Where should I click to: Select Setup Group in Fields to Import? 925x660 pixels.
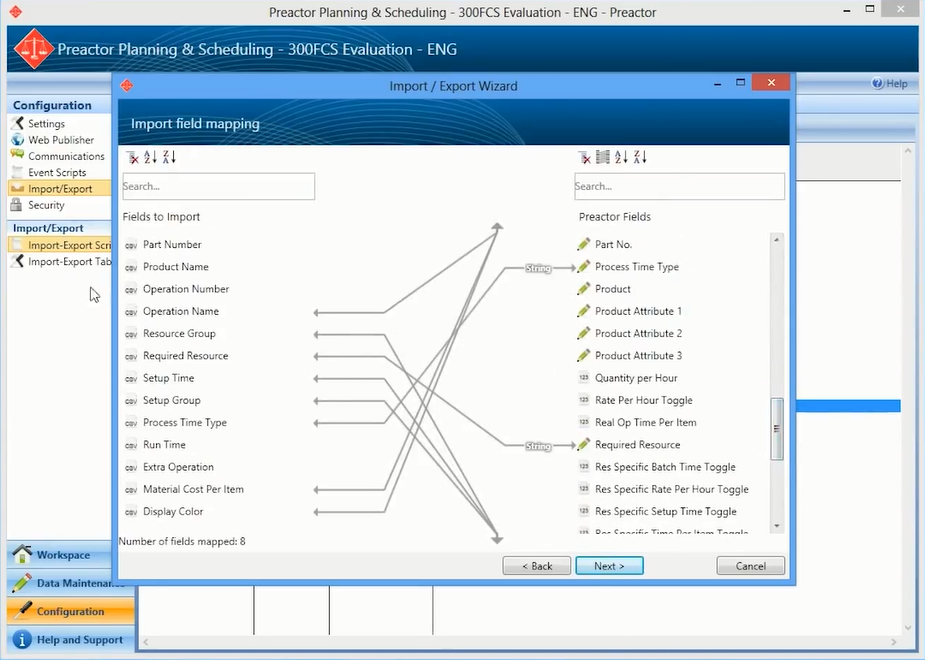[172, 400]
